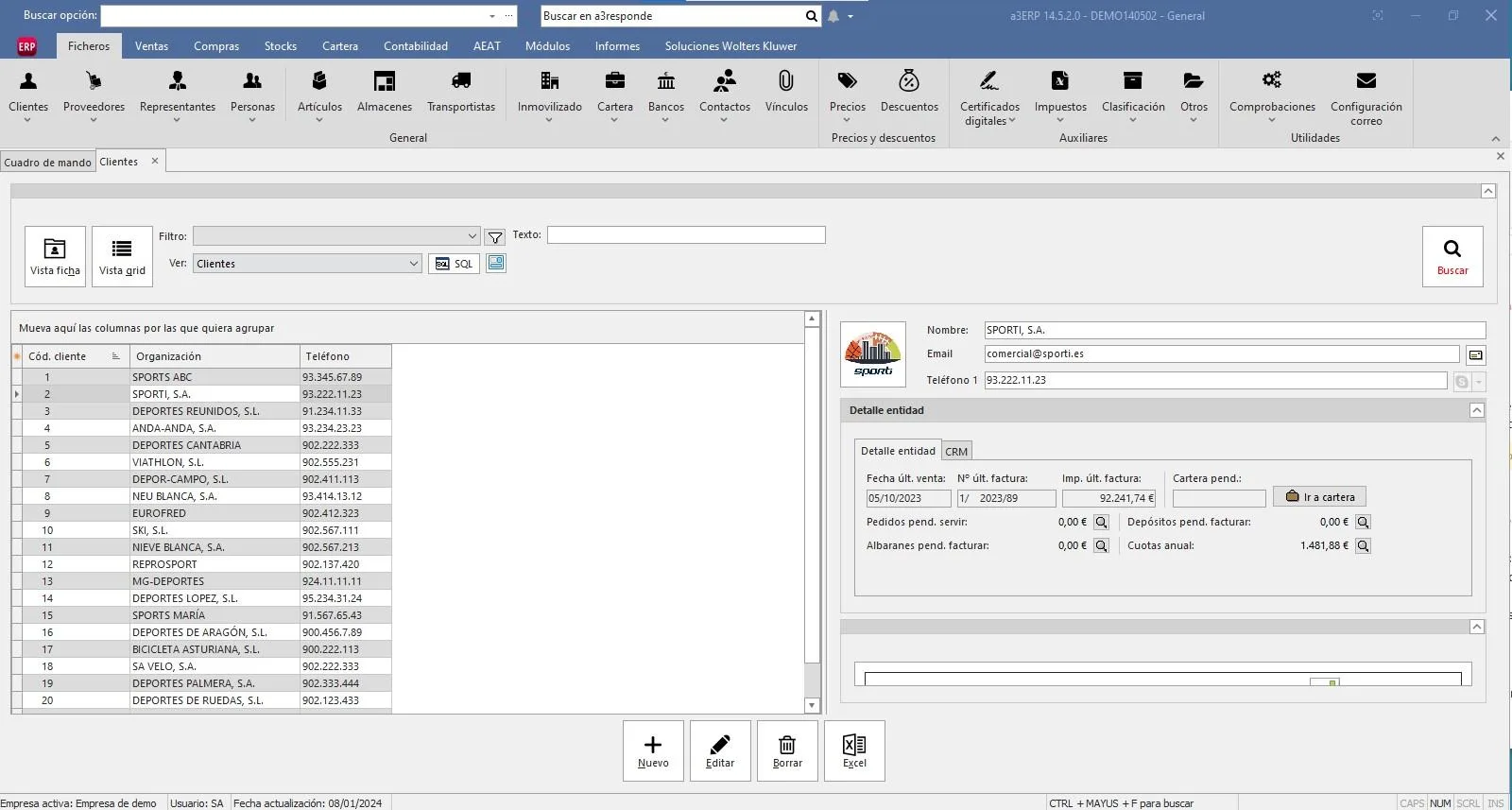Click the layout icon next to SQL button

(496, 263)
